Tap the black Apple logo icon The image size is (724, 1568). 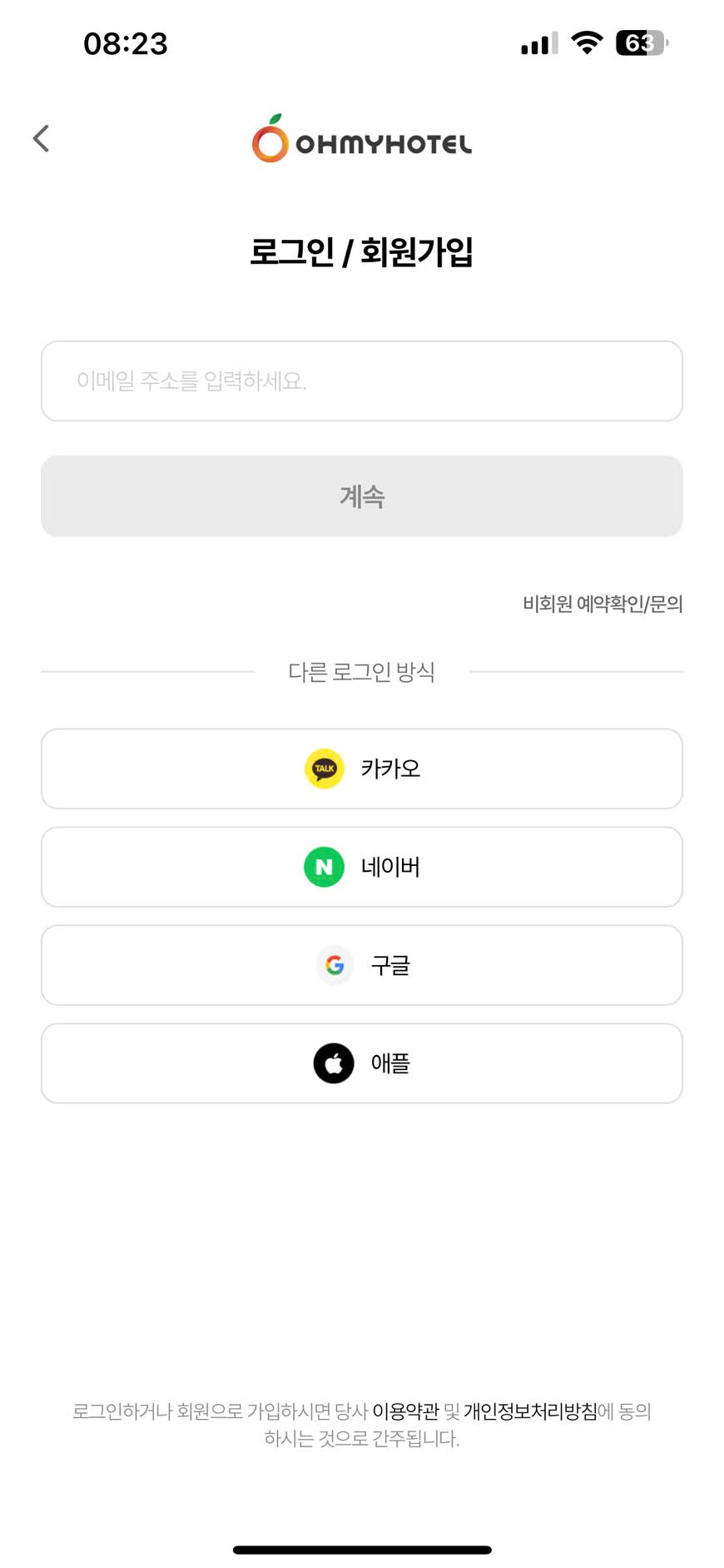coord(334,1063)
